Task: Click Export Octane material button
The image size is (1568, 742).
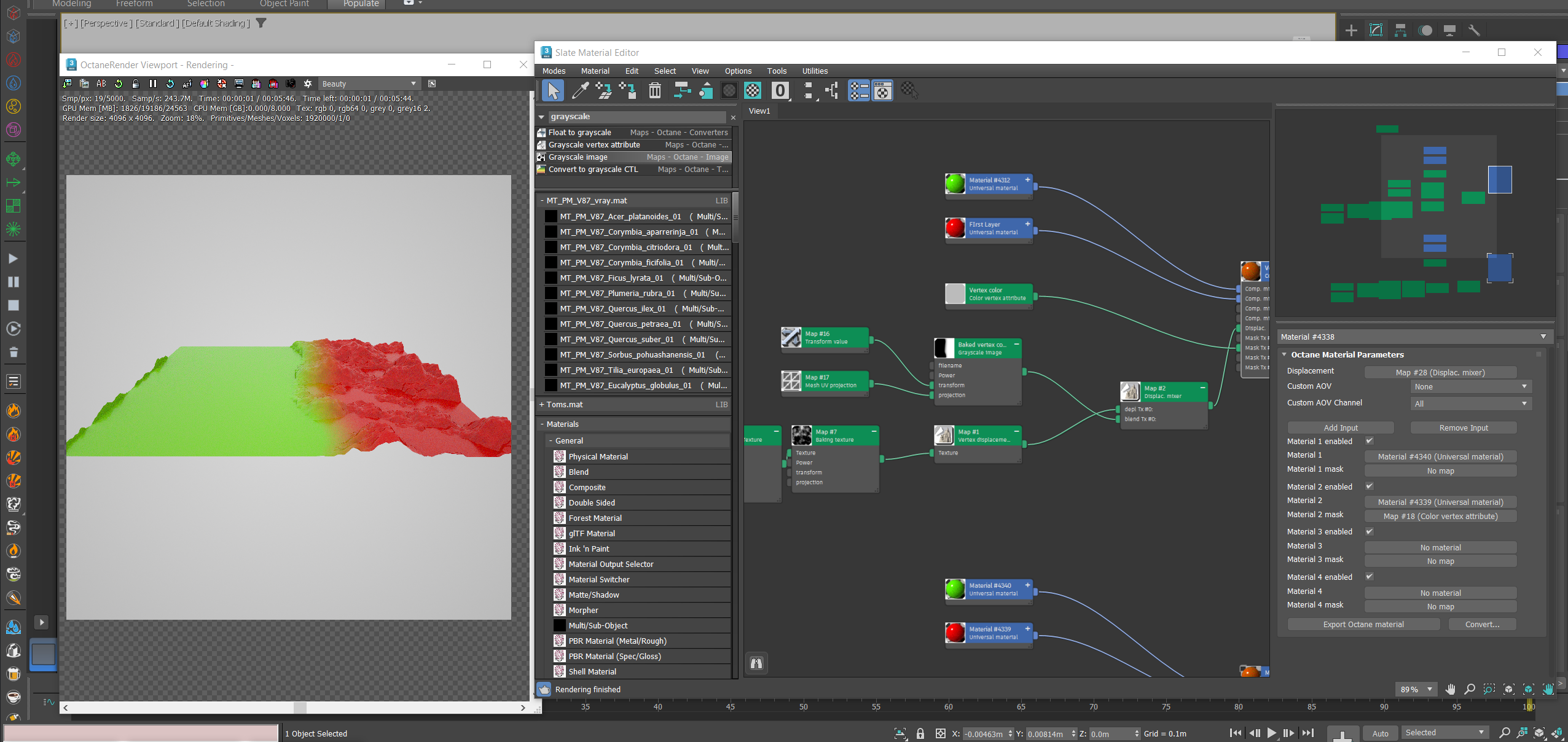Action: pos(1363,624)
